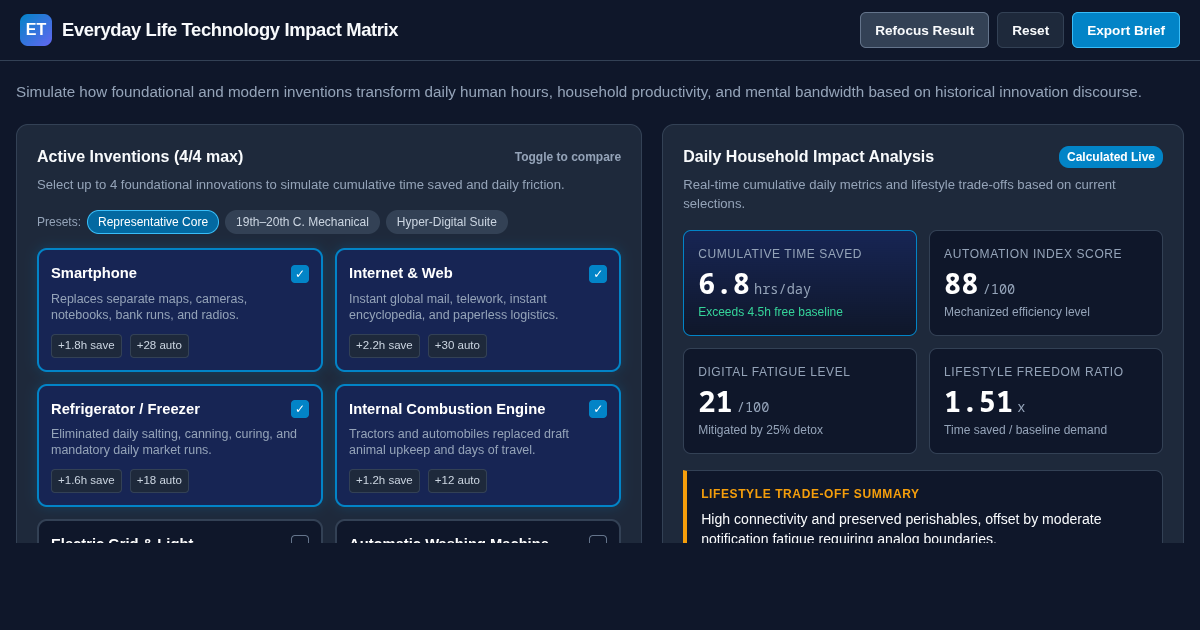Viewport: 1200px width, 630px height.
Task: Check the Electric Grid & Light checkbox
Action: (x=300, y=540)
